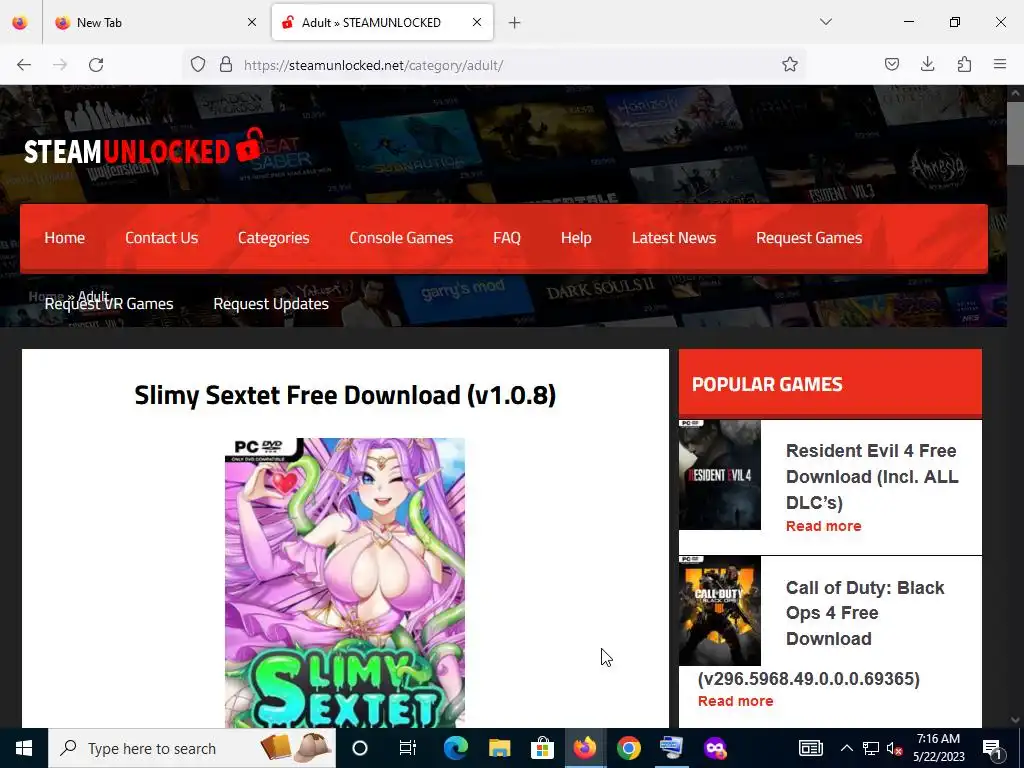Close the Adult » STEAMUNLOCKED tab
This screenshot has width=1024, height=768.
[x=477, y=22]
